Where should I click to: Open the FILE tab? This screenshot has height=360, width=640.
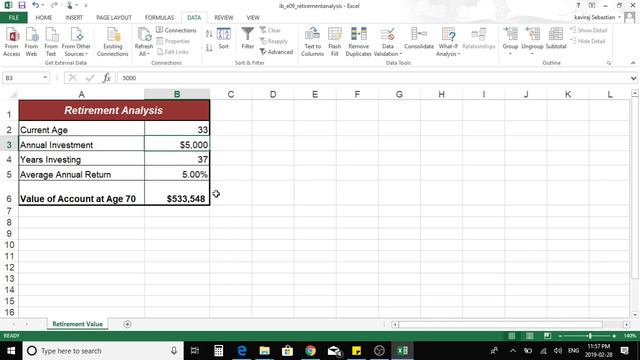click(x=13, y=18)
